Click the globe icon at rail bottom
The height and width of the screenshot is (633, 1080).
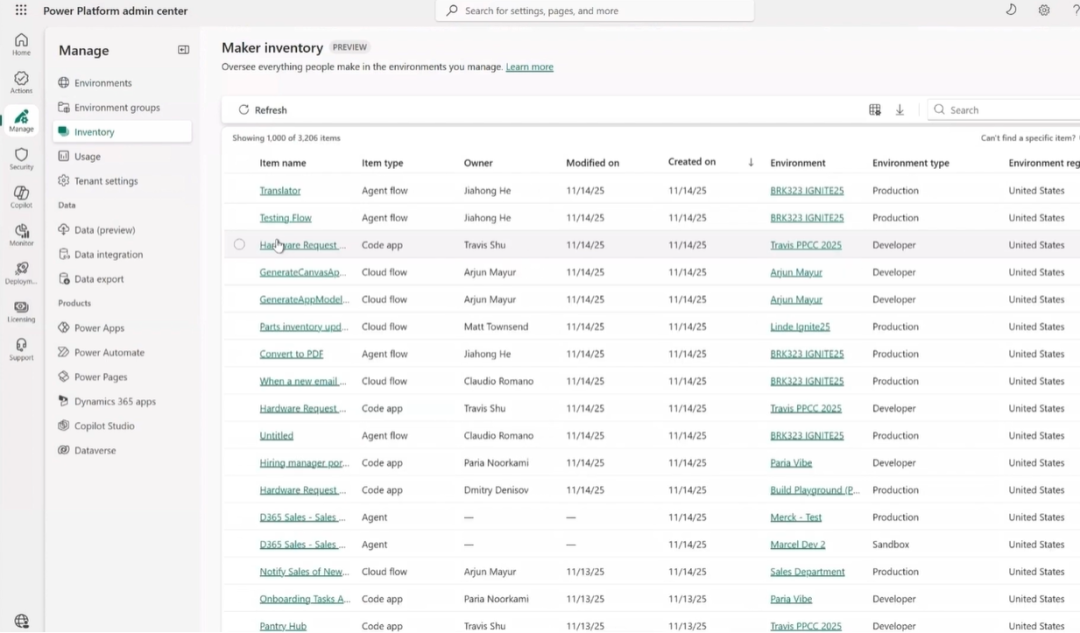[x=21, y=621]
